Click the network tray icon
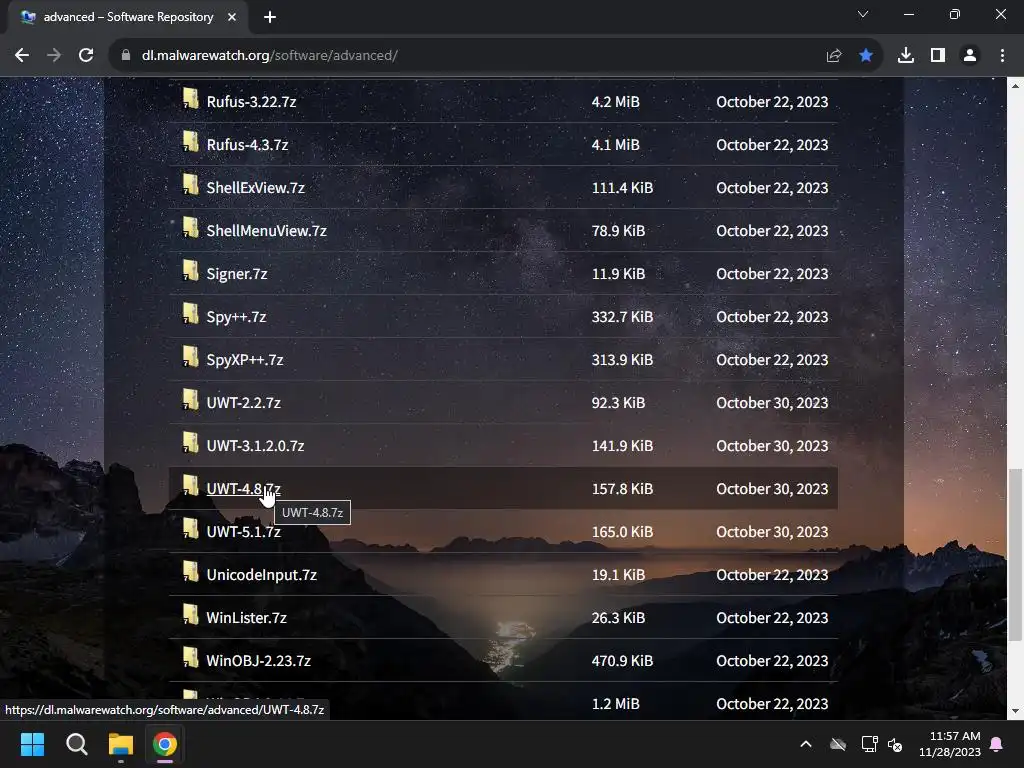Image resolution: width=1024 pixels, height=768 pixels. click(869, 744)
